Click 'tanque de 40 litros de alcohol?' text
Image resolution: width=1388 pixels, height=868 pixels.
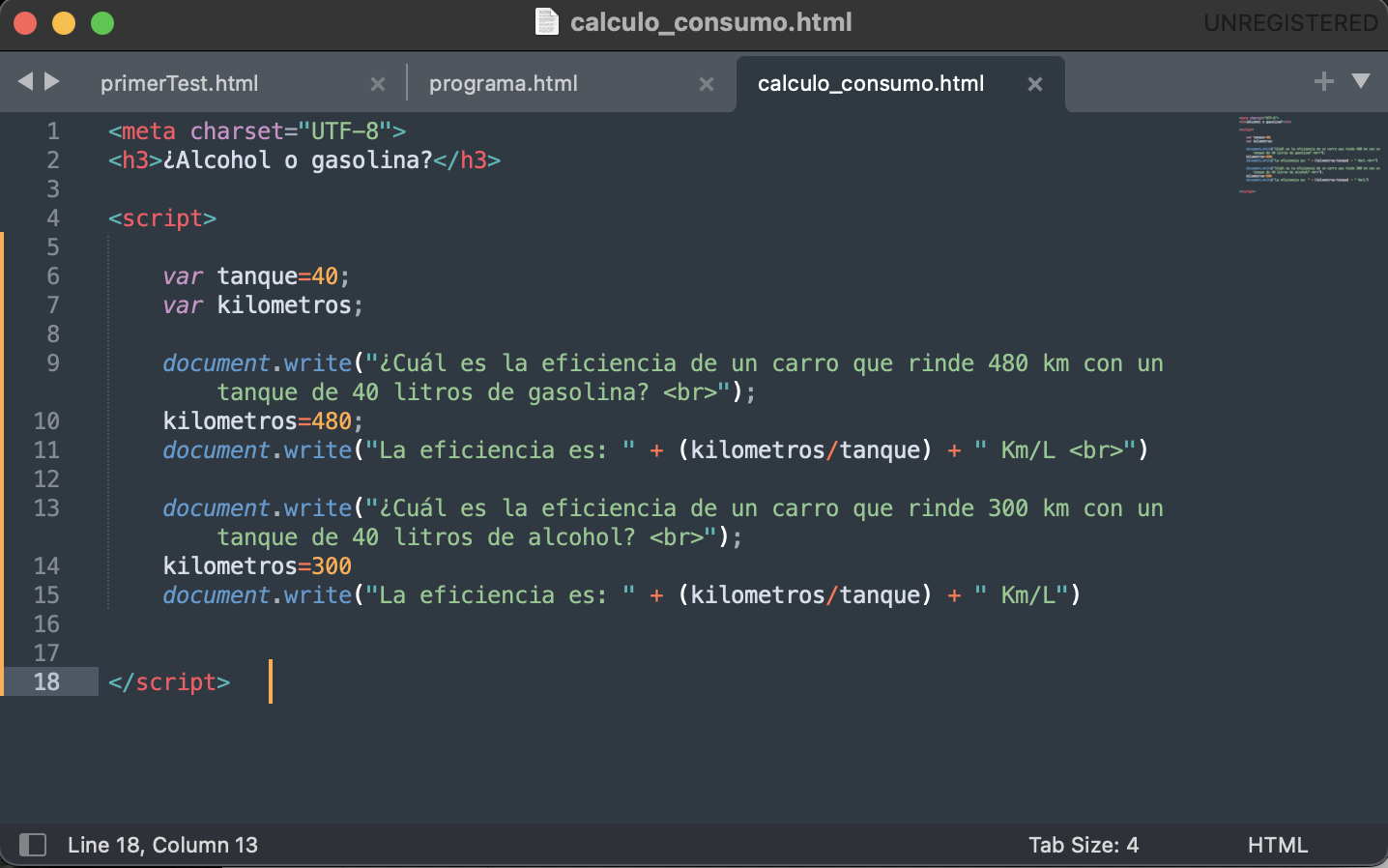tap(426, 537)
